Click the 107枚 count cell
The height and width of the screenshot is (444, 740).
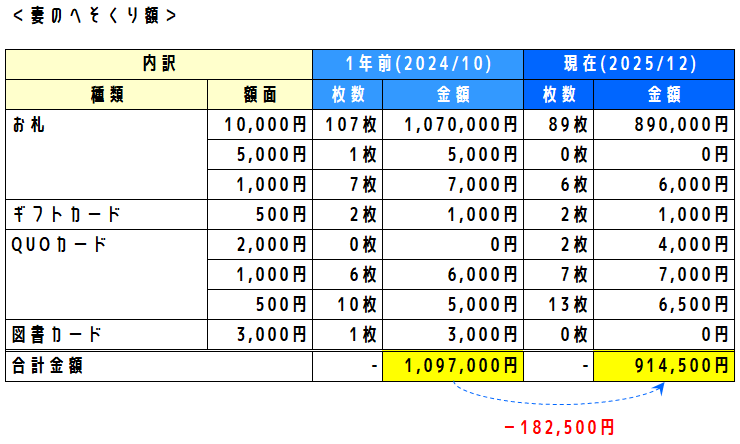coord(347,125)
